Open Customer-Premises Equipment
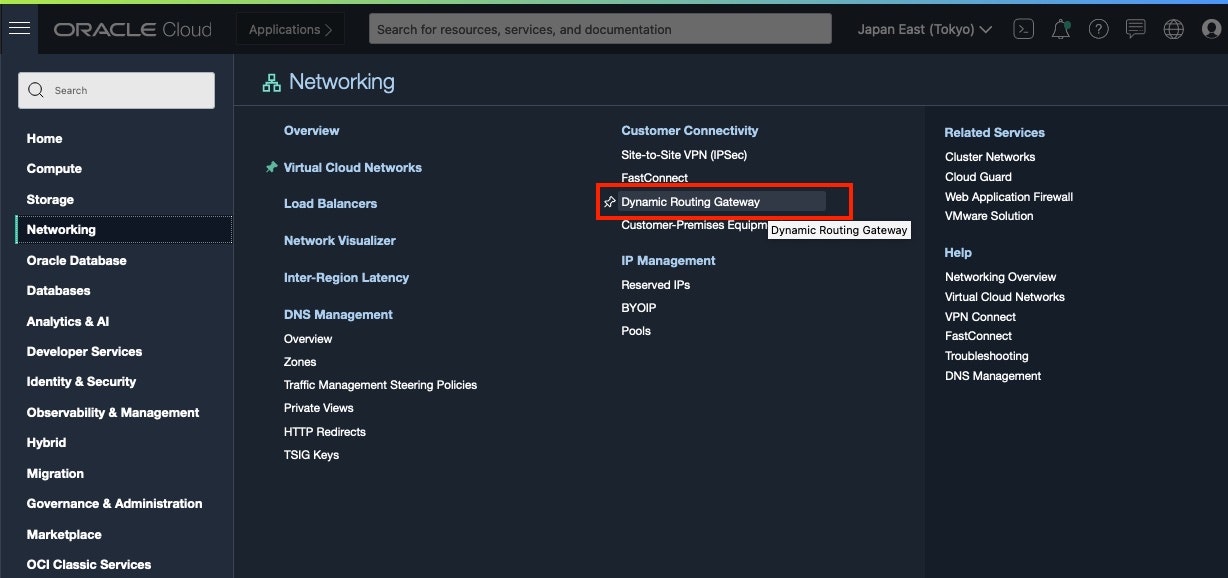 [x=694, y=225]
